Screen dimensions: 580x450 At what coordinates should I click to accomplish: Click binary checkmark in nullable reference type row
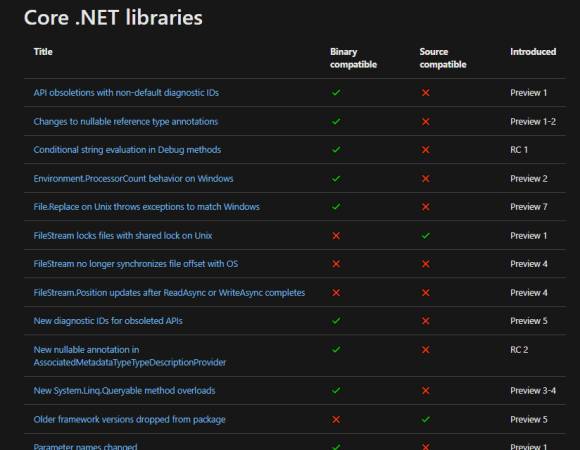pyautogui.click(x=336, y=121)
